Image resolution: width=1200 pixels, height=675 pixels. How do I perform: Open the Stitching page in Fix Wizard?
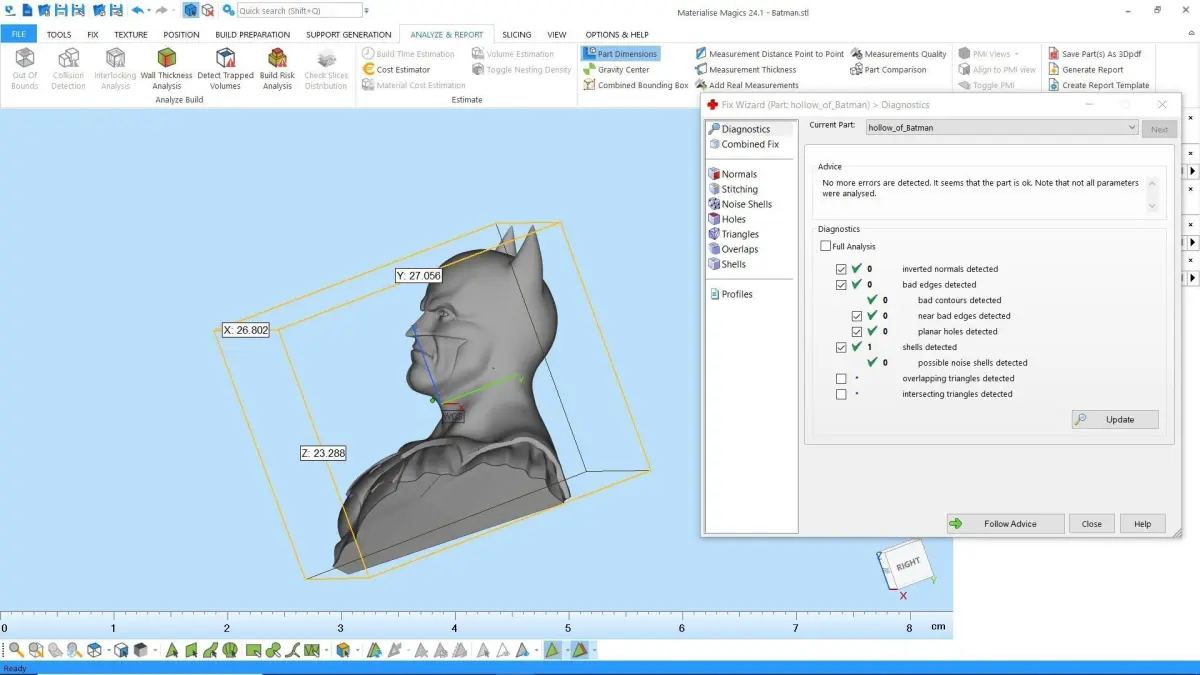pyautogui.click(x=732, y=189)
